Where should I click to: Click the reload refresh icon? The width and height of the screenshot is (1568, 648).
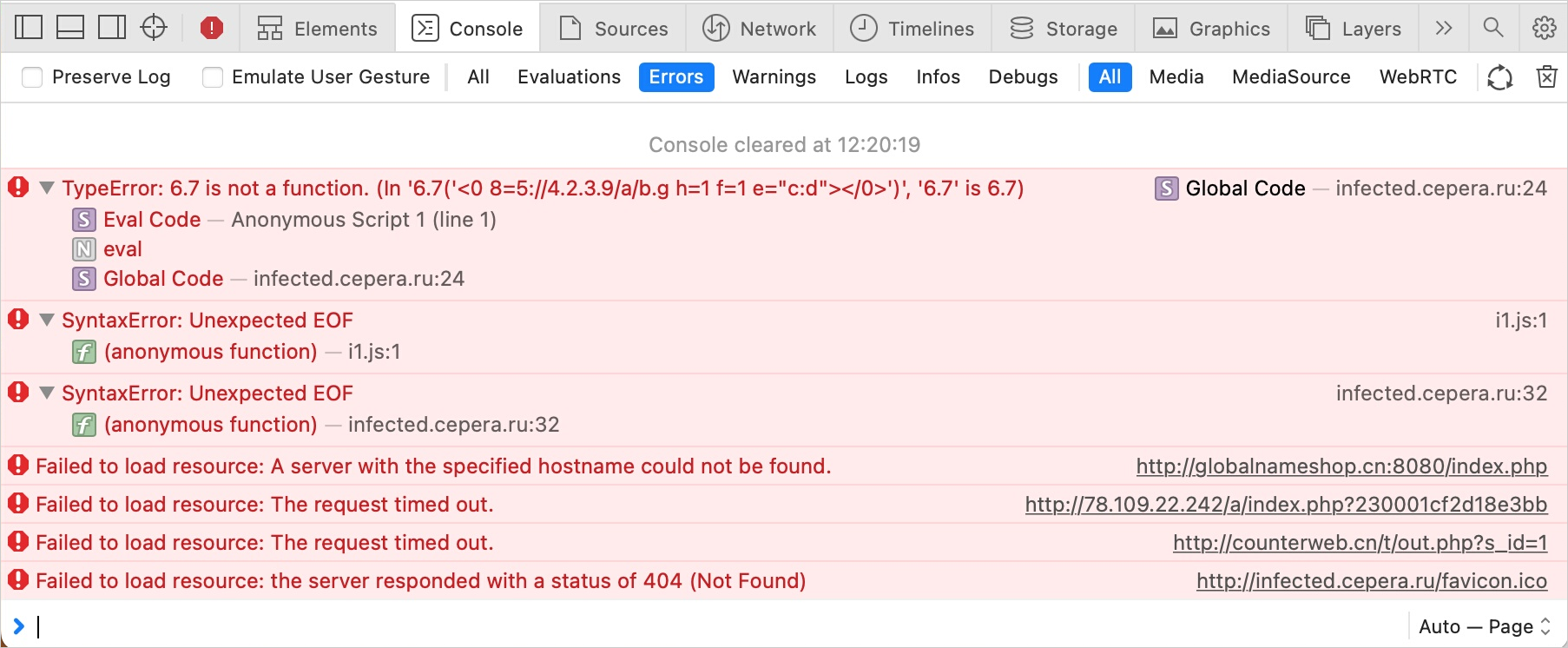pos(1499,77)
